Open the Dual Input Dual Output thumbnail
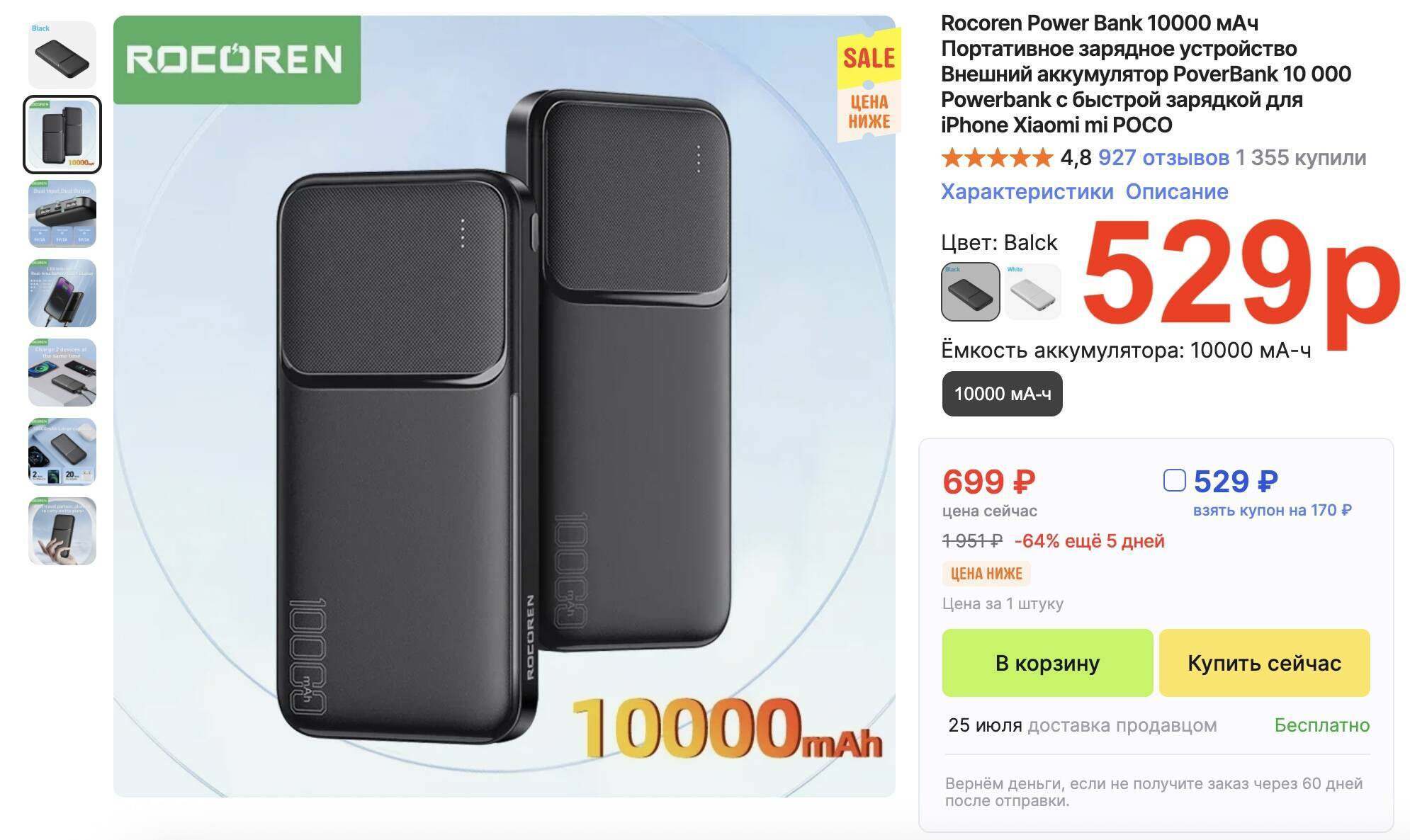The image size is (1410, 840). pos(62,214)
